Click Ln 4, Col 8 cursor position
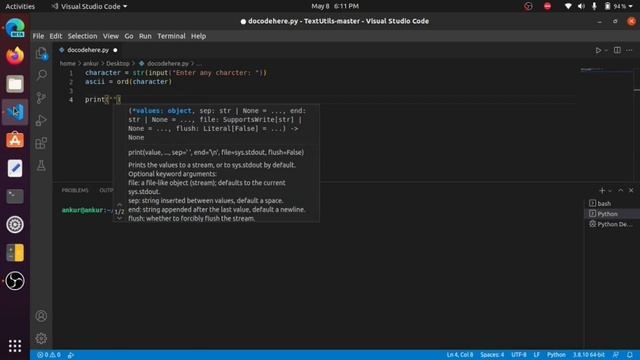The image size is (640, 360). (460, 355)
